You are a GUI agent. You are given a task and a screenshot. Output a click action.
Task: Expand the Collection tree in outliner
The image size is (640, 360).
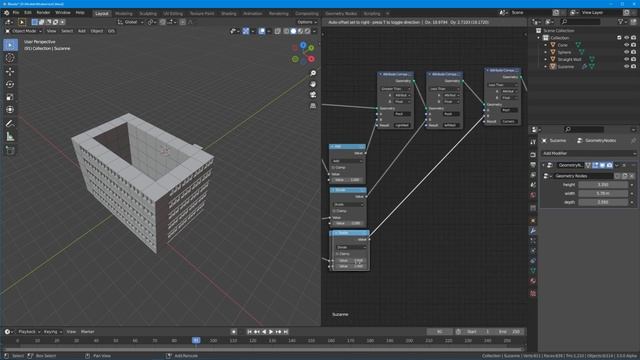539,38
